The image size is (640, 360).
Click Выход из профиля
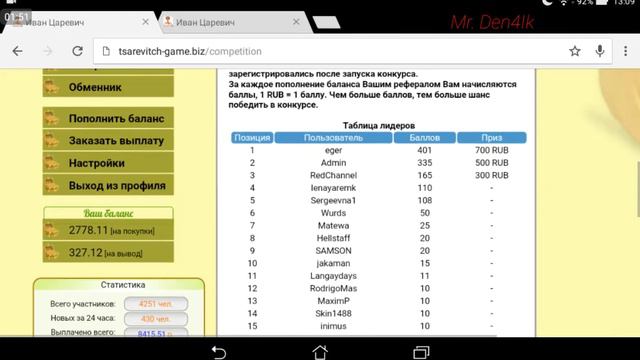[x=108, y=186]
